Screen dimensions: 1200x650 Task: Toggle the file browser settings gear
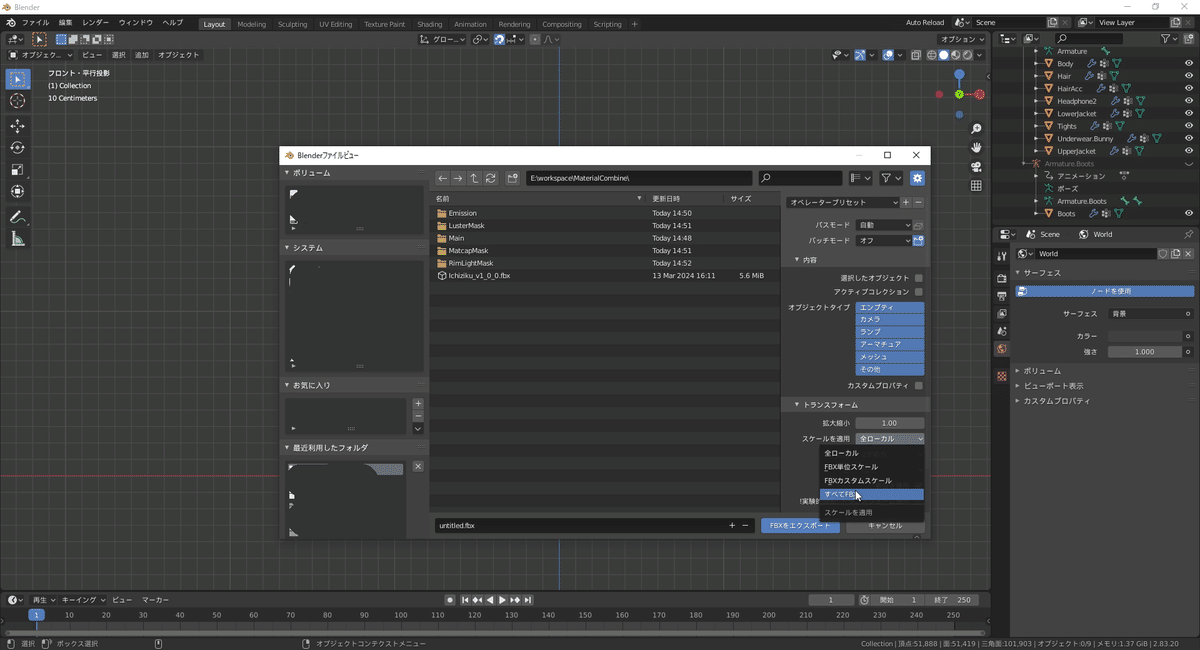(x=917, y=178)
